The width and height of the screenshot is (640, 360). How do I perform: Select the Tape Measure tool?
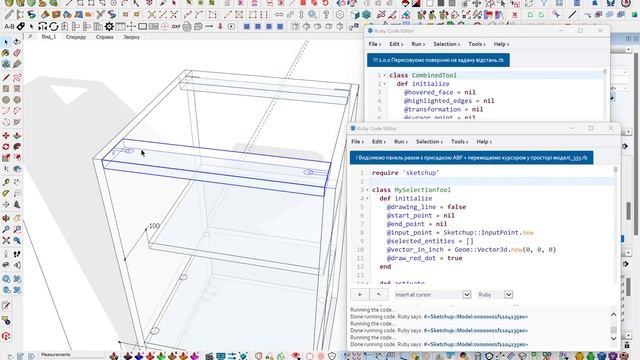(x=6, y=182)
